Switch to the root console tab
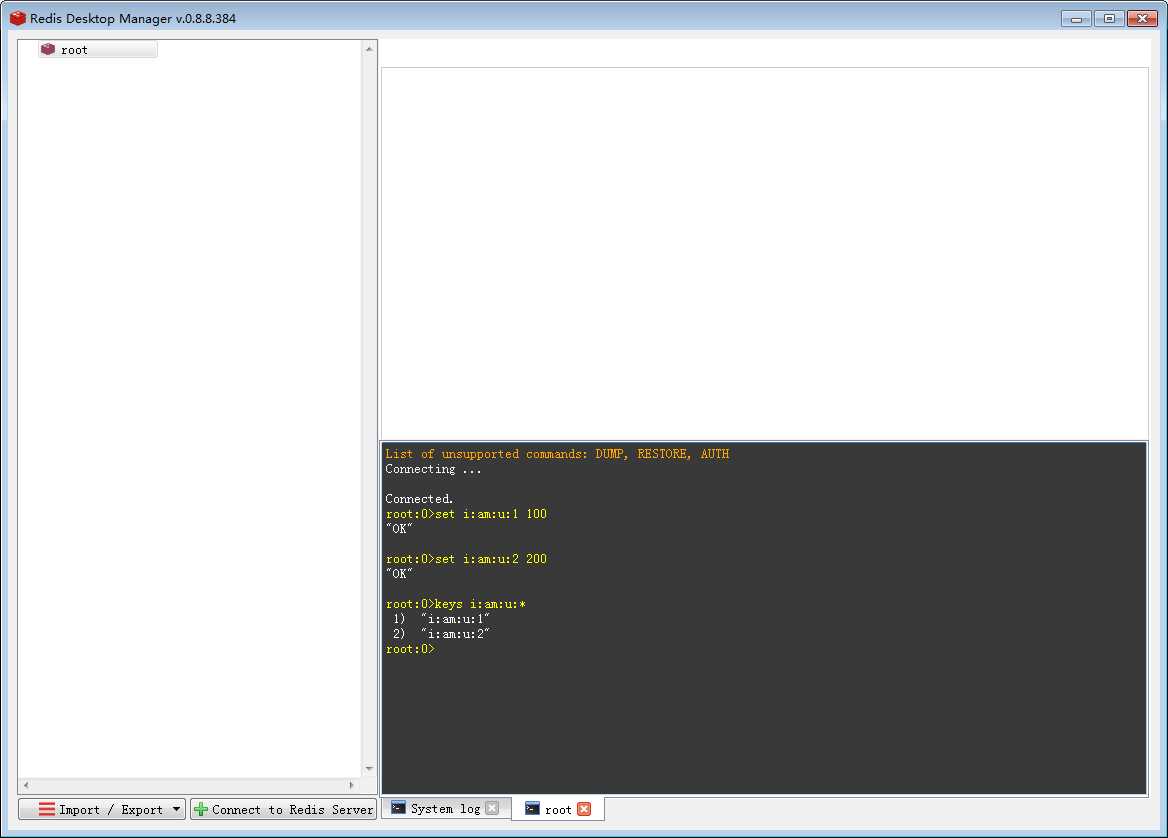 558,809
